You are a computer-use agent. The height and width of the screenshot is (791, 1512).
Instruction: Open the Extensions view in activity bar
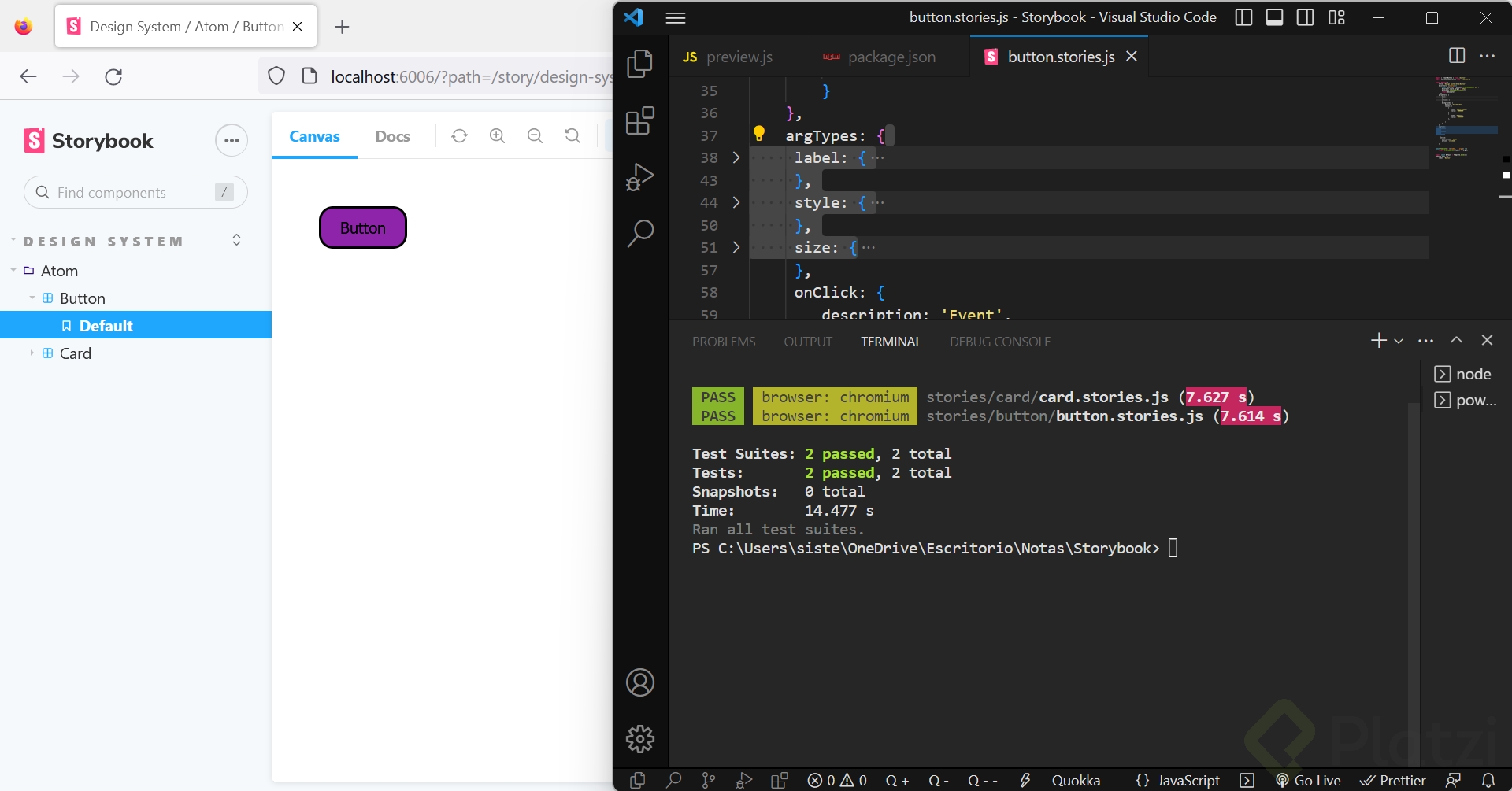point(639,121)
